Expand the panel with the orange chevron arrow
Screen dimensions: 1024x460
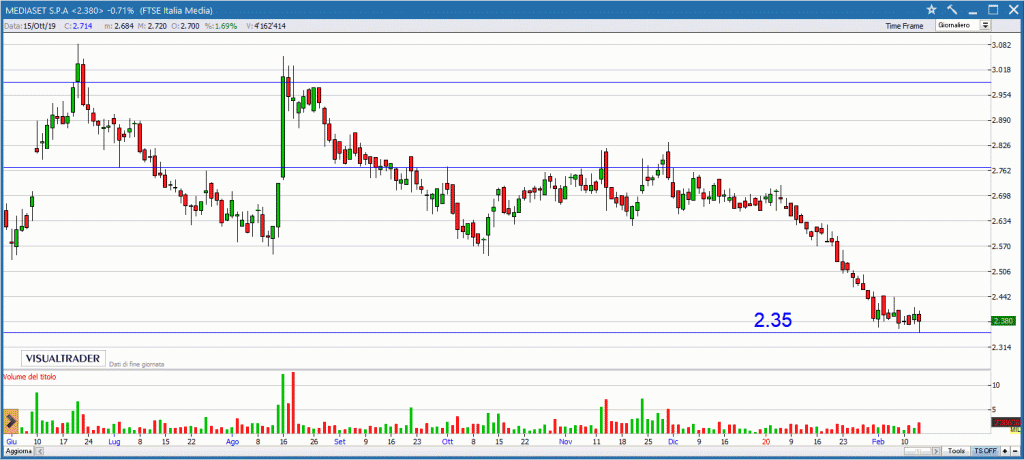10,421
